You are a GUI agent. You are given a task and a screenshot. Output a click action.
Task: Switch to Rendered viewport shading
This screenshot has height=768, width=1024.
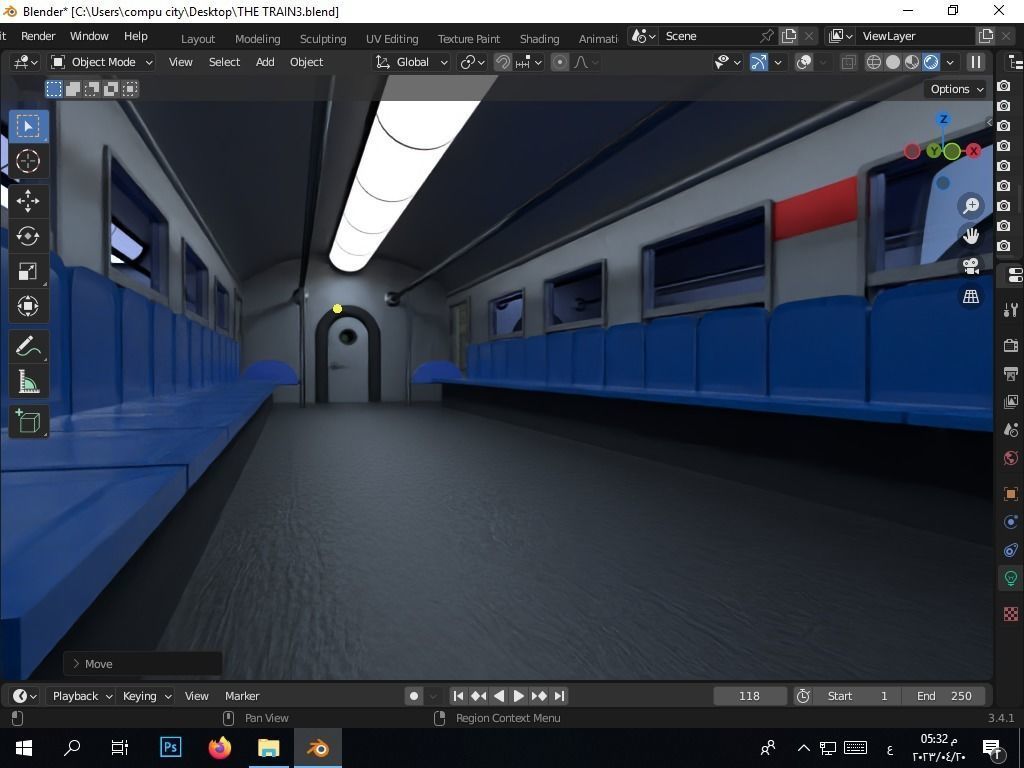point(931,62)
